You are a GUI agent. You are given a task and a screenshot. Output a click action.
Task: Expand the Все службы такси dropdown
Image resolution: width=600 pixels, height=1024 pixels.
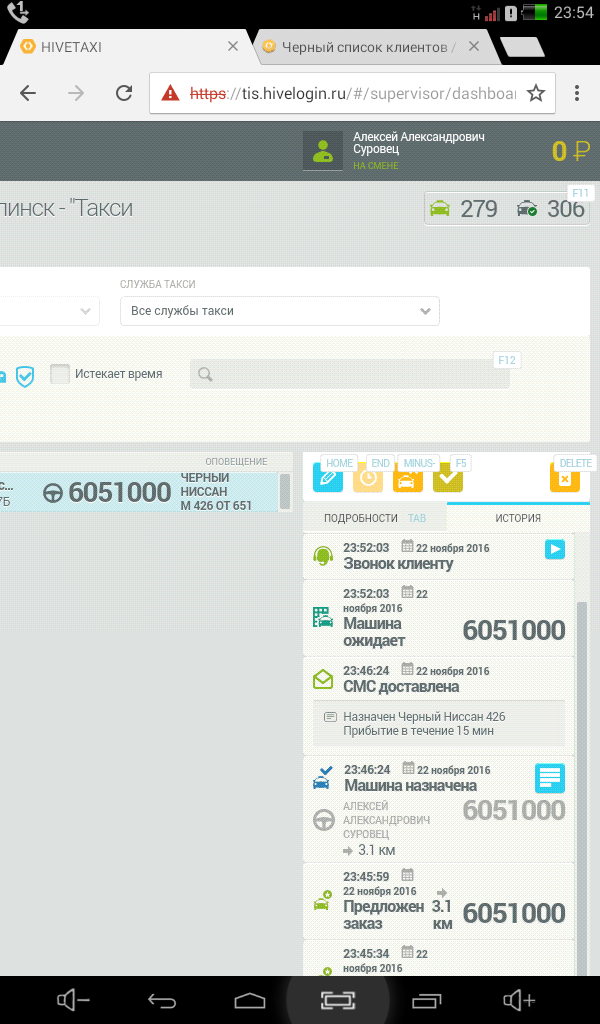coord(284,311)
